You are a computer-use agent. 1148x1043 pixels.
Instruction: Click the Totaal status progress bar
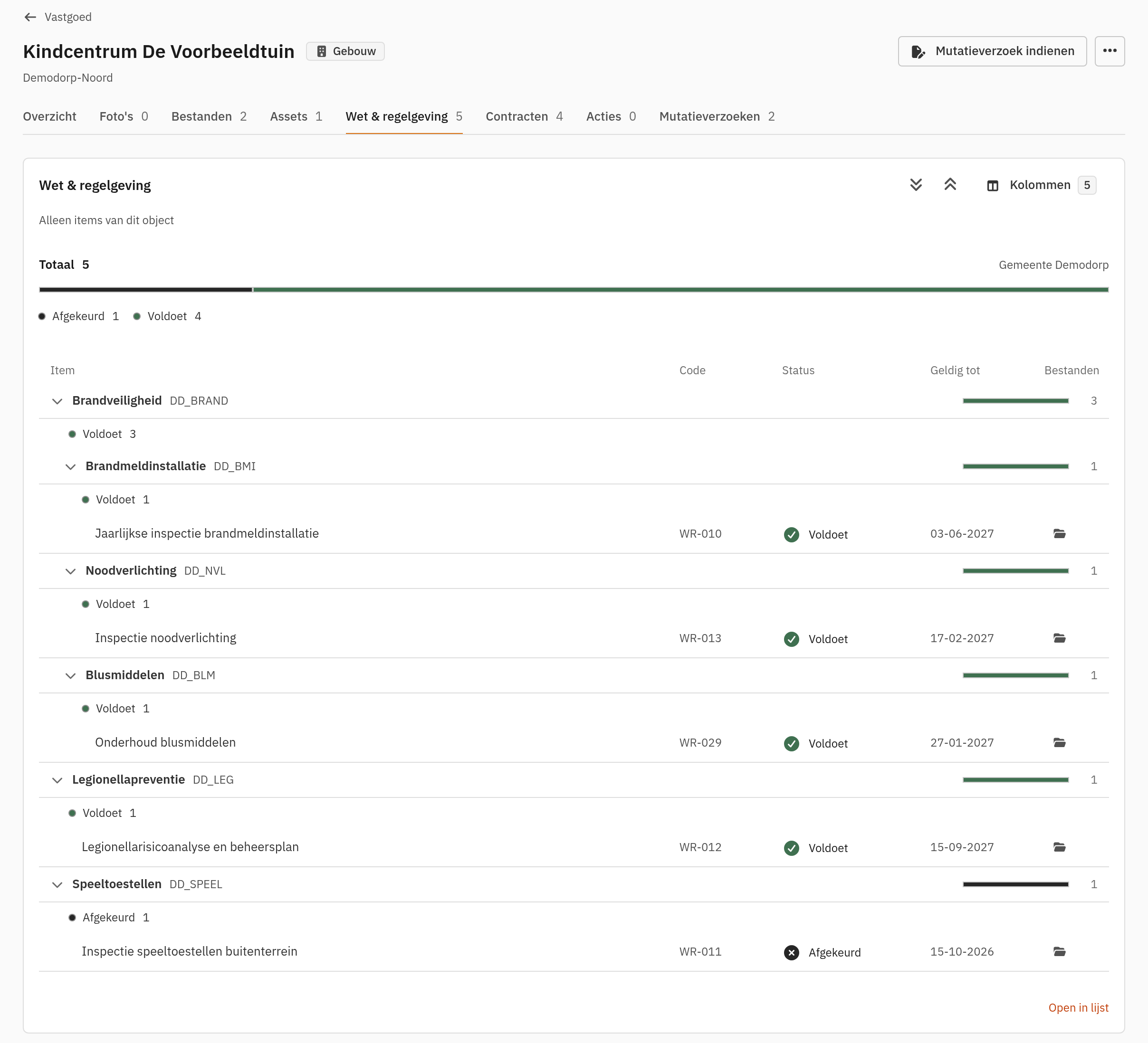pyautogui.click(x=574, y=290)
